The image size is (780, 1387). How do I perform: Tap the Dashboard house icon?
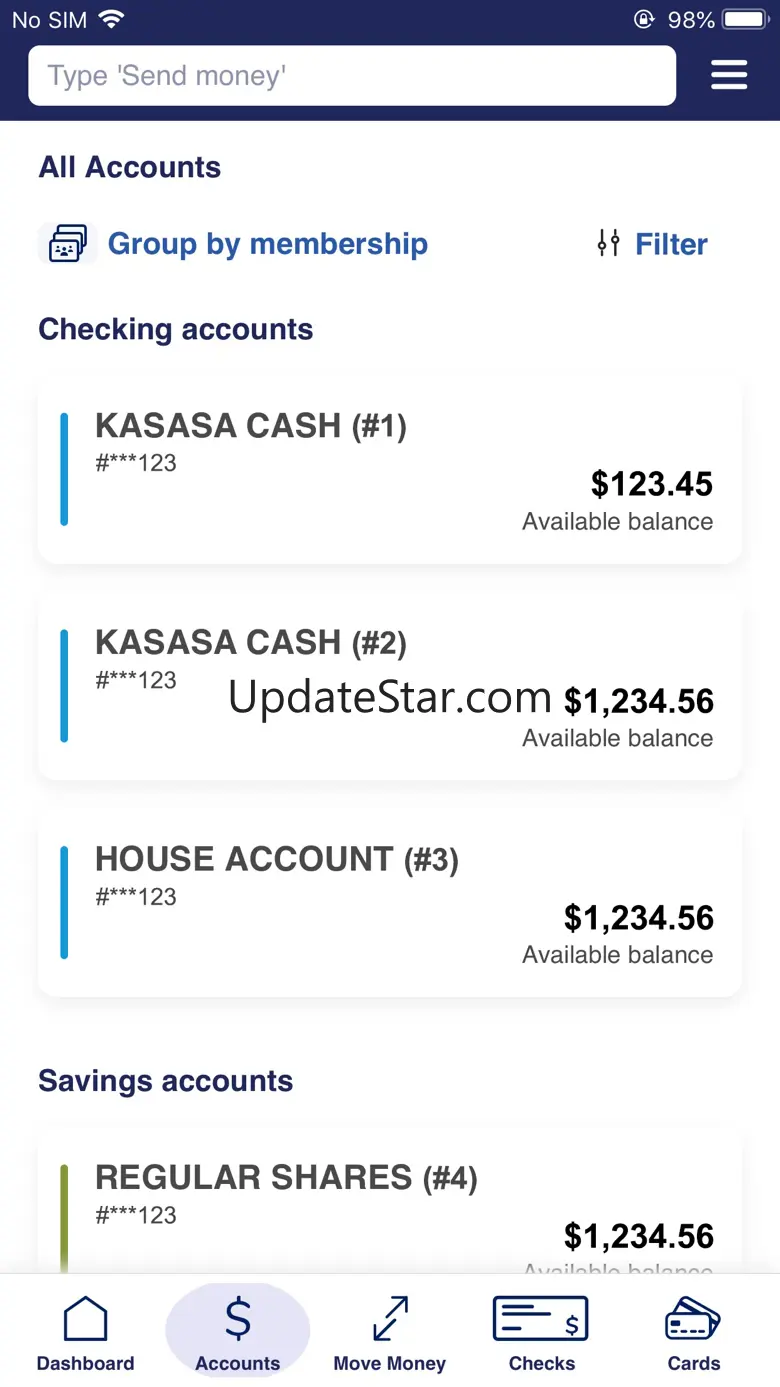pyautogui.click(x=85, y=1319)
